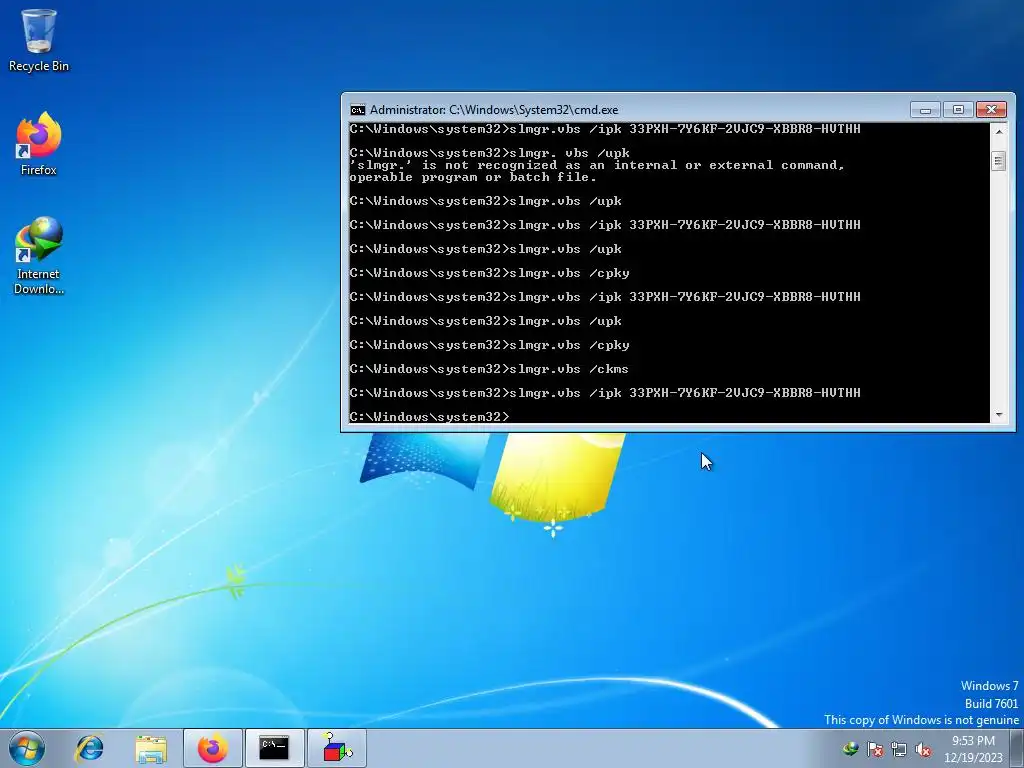Maximize the Administrator cmd.exe window
The image size is (1024, 768).
(958, 110)
